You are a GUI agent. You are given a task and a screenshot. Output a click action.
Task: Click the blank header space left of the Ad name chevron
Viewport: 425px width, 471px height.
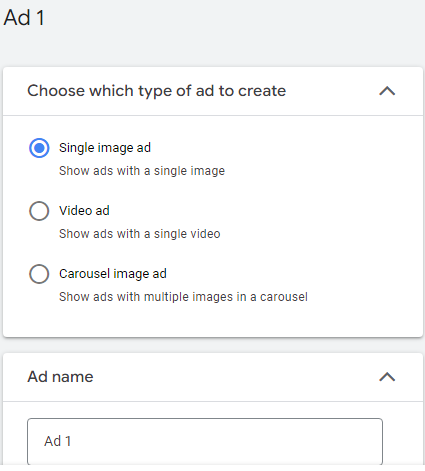pyautogui.click(x=233, y=377)
